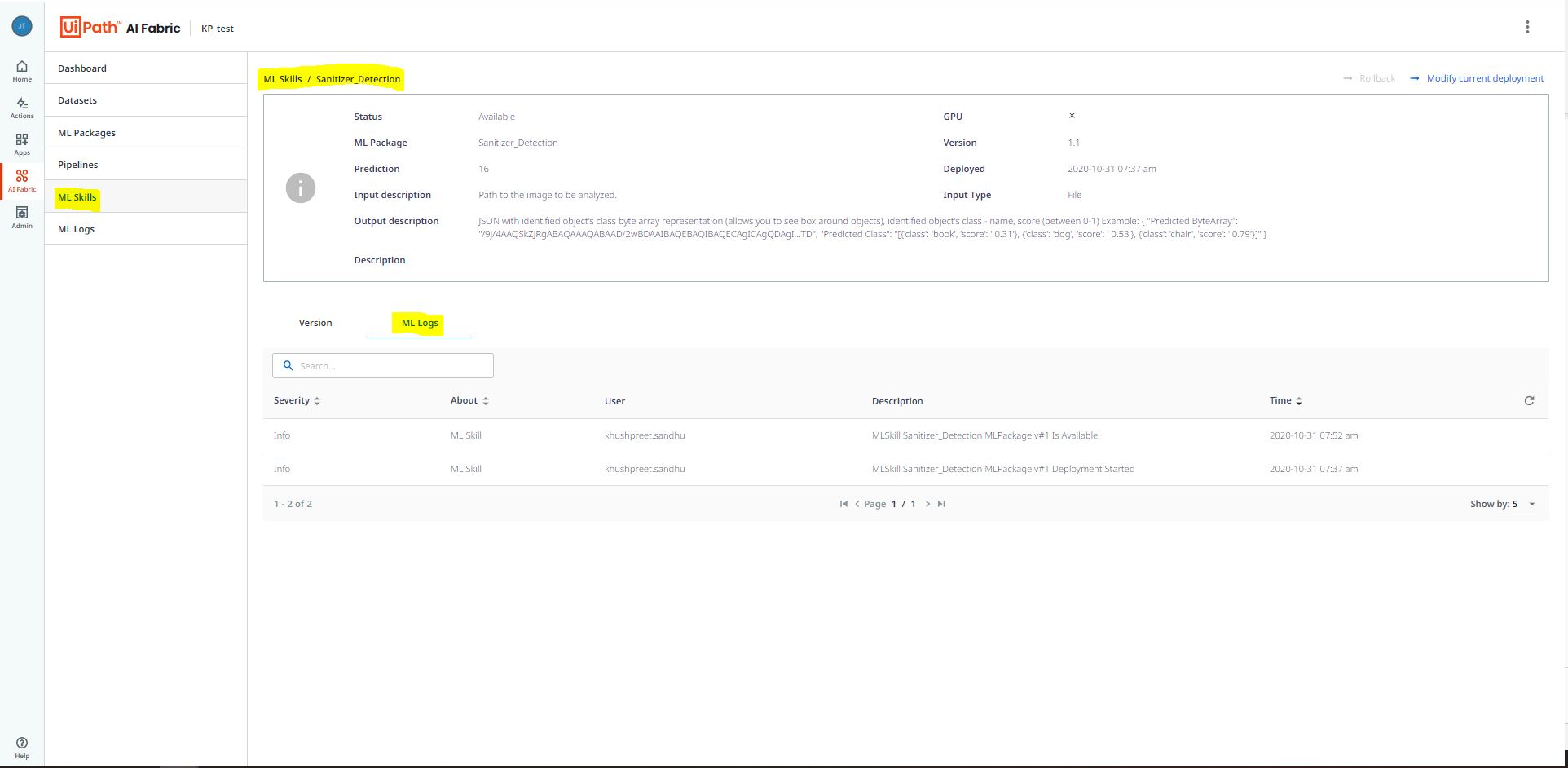This screenshot has height=768, width=1568.
Task: Click the info icon in the details panel
Action: pyautogui.click(x=301, y=188)
